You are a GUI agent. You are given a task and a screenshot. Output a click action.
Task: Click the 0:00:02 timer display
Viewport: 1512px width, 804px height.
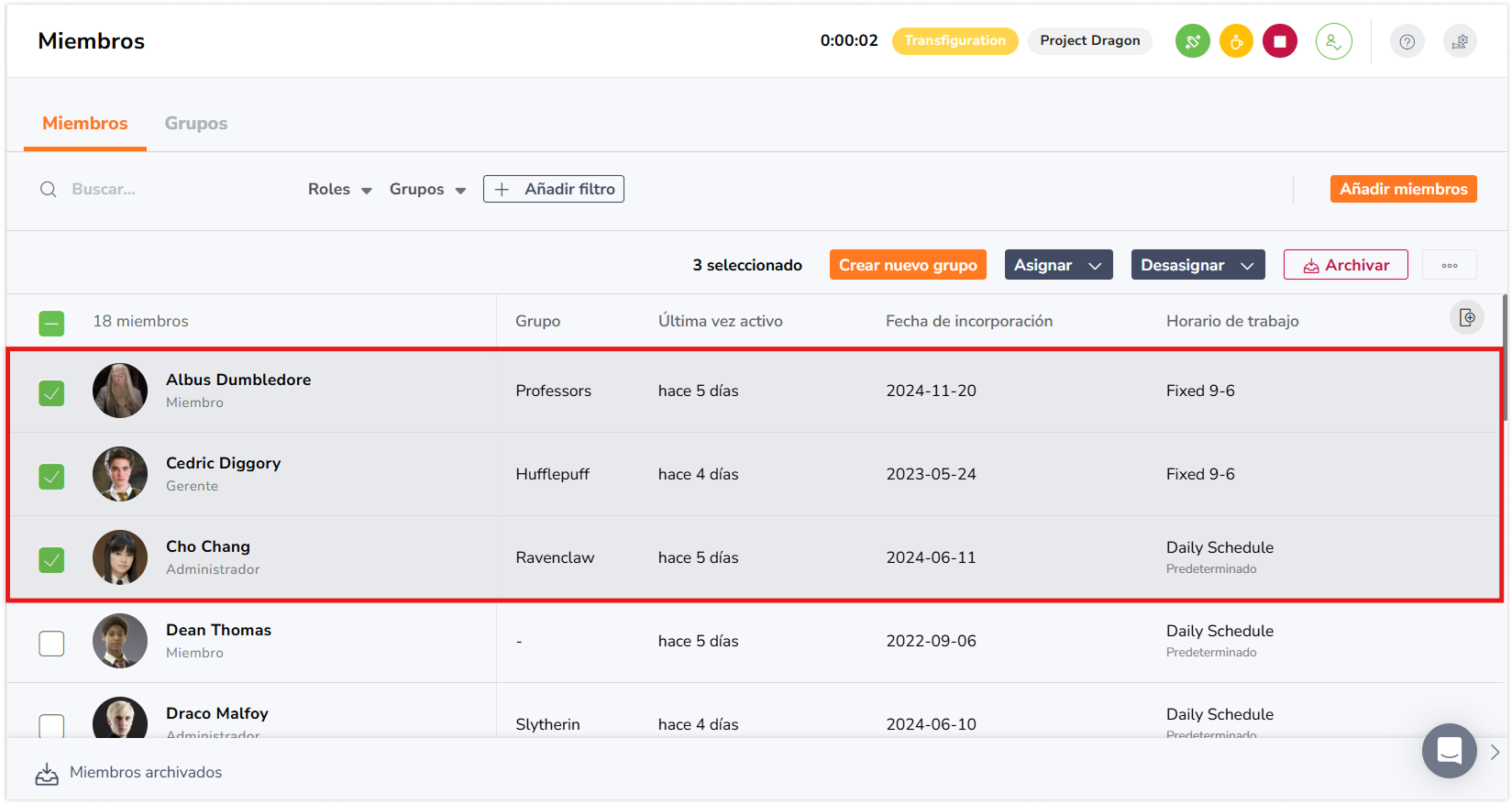pos(849,40)
